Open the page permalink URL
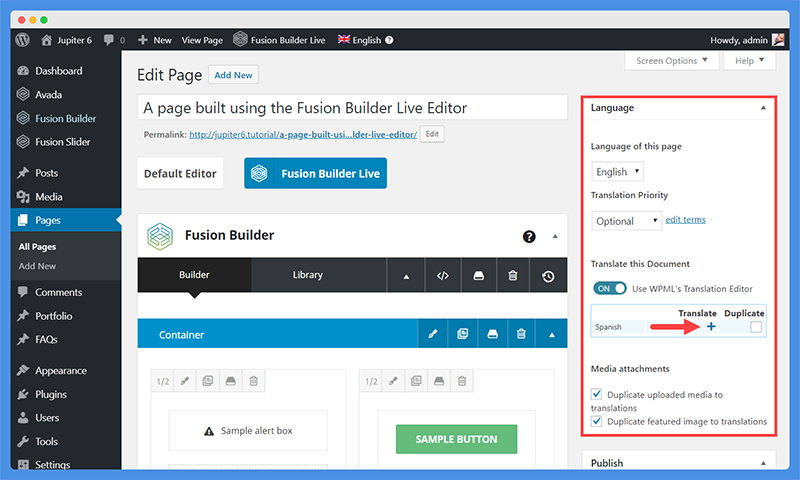 click(x=303, y=135)
